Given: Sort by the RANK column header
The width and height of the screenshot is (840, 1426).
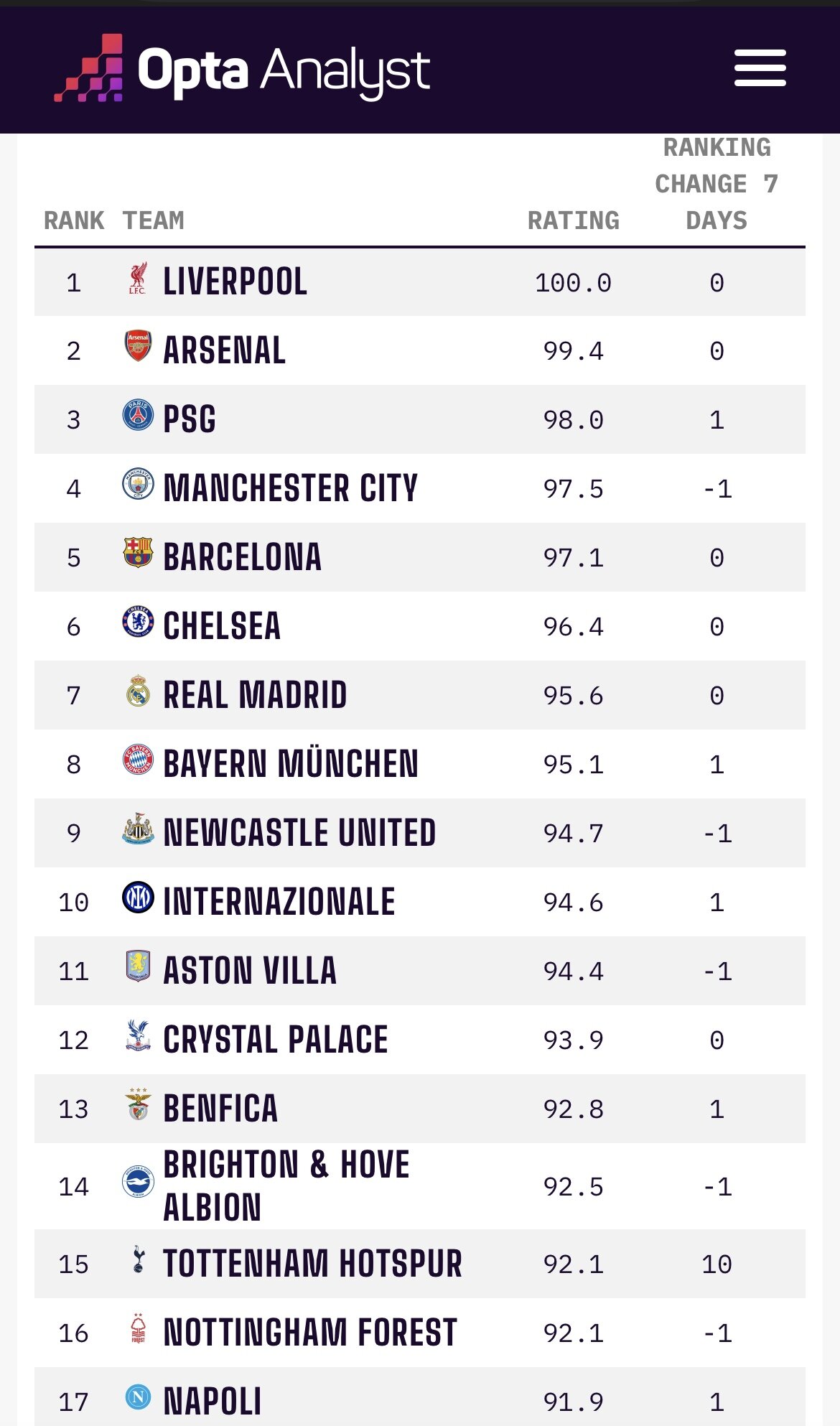Looking at the screenshot, I should [x=74, y=220].
